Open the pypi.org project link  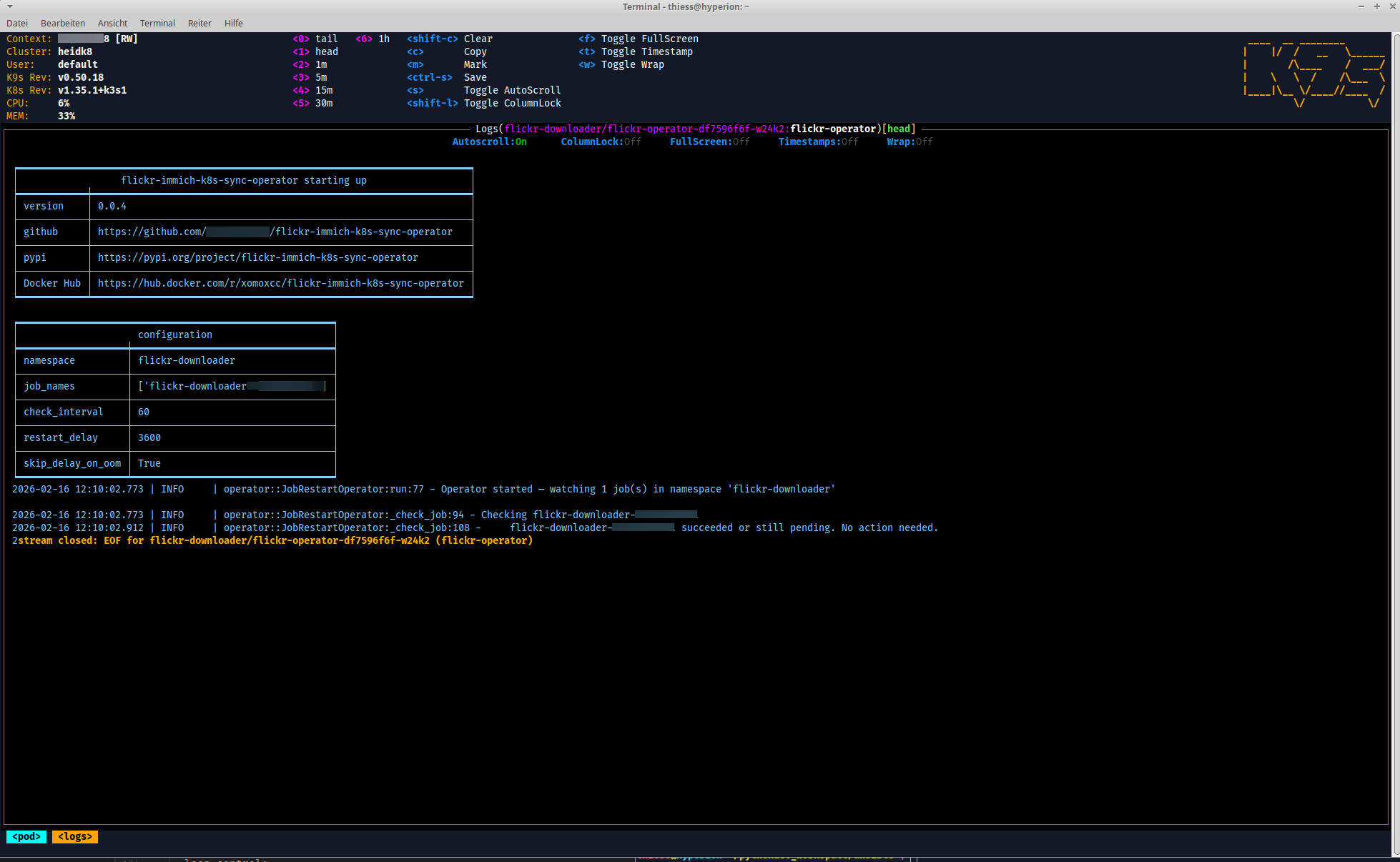257,257
